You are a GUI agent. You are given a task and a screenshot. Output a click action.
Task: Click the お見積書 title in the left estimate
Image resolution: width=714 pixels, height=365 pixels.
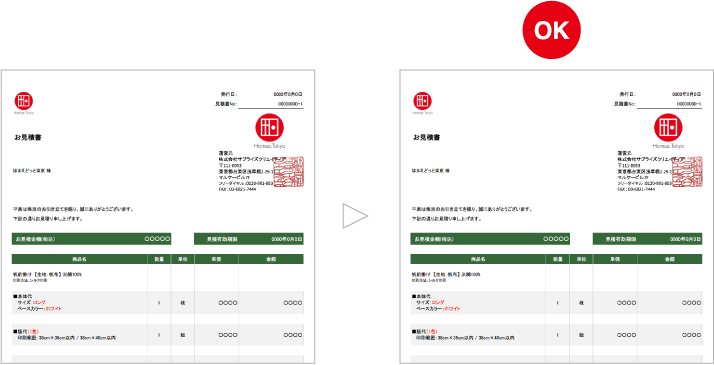[28, 137]
